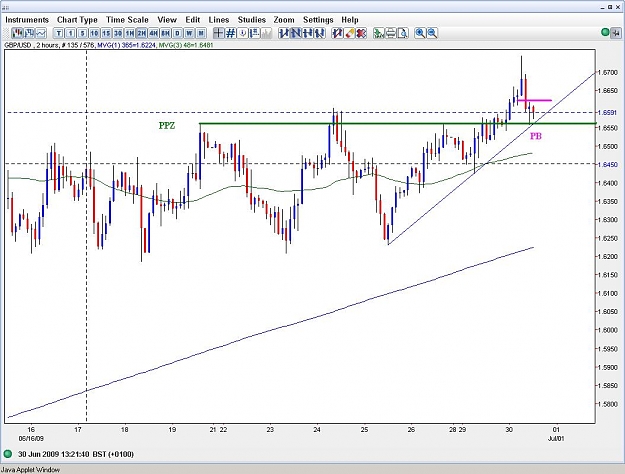Open the View menu
Viewport: 625px width, 474px height.
tap(167, 20)
